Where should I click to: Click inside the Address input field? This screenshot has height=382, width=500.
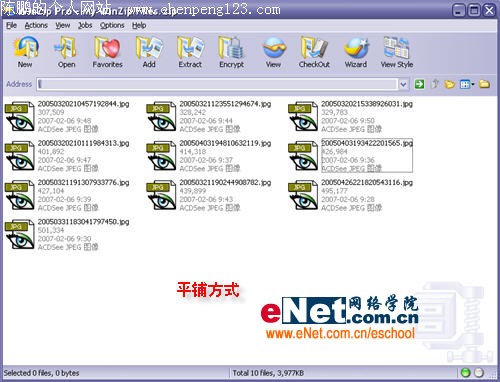click(217, 84)
